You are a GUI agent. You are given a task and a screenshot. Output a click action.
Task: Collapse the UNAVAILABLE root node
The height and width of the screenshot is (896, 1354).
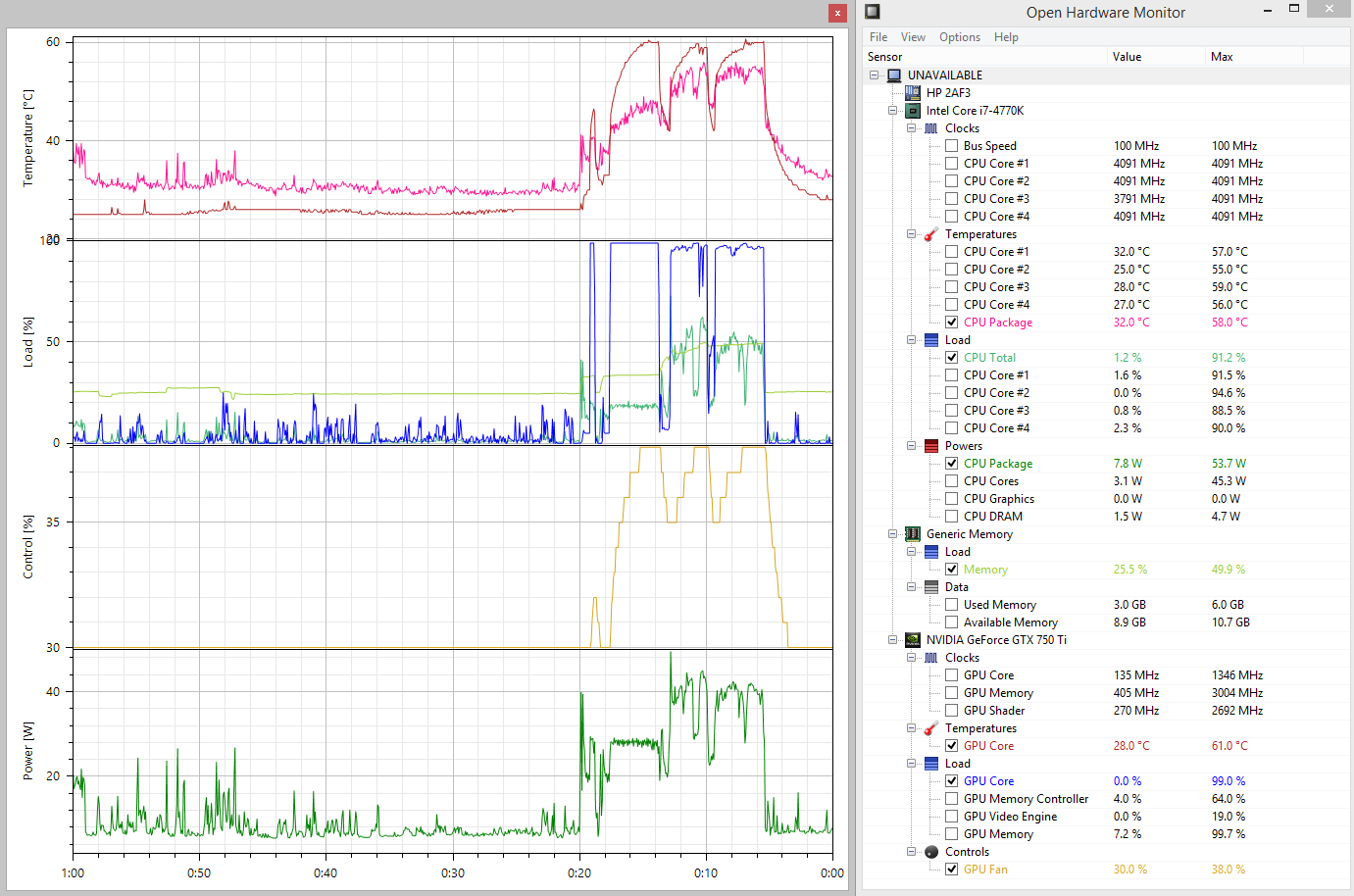[874, 75]
